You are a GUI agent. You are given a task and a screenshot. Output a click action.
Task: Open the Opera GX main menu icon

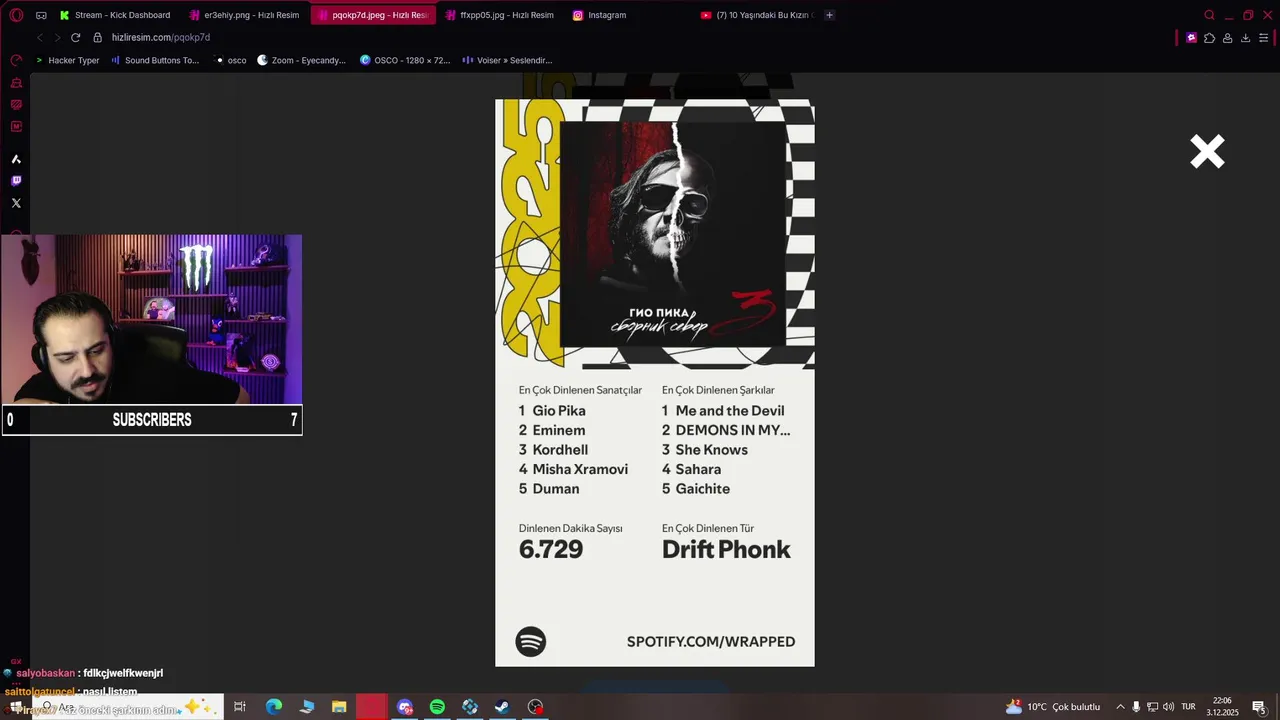16,15
